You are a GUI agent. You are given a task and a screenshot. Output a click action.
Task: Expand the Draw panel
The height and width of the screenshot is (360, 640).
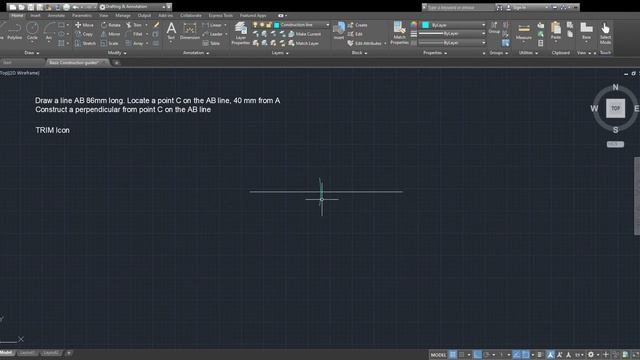(31, 53)
